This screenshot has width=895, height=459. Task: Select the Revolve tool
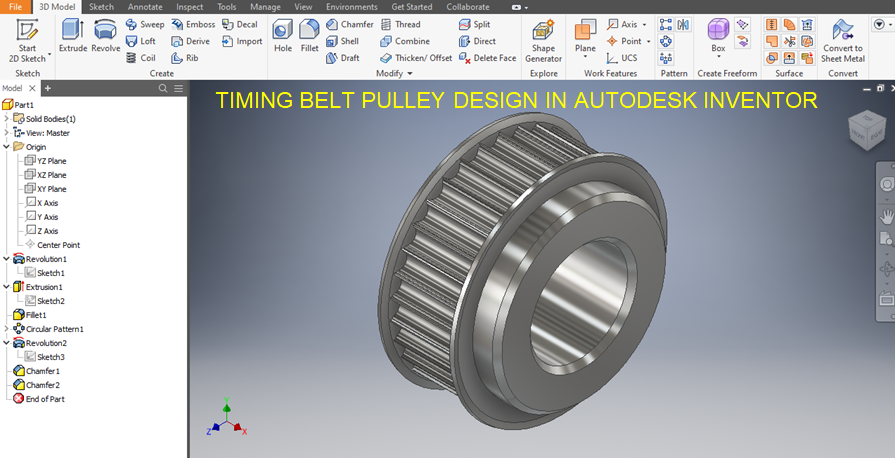point(106,36)
